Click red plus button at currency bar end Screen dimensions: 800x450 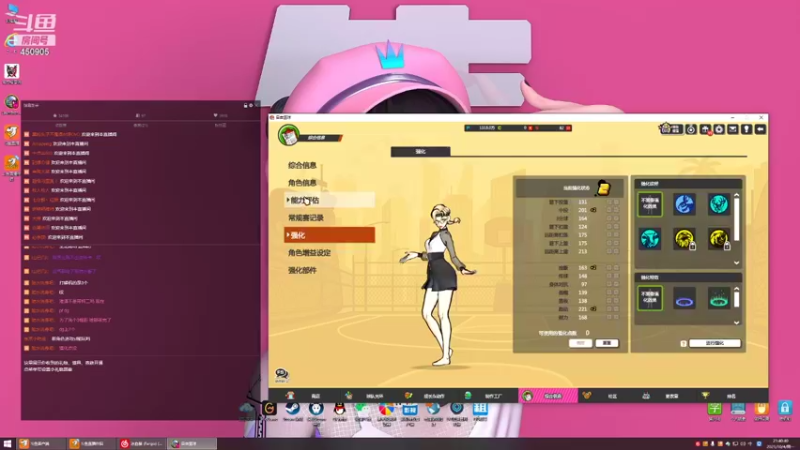pos(568,128)
